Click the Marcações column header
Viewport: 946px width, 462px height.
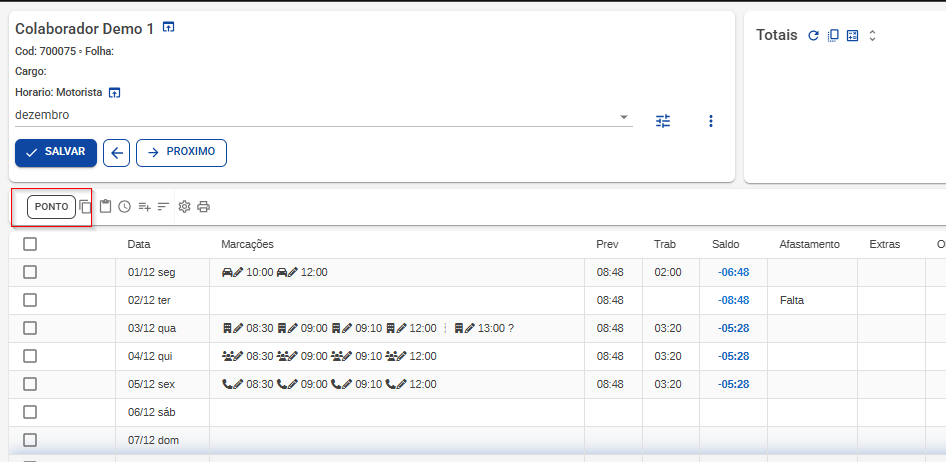tap(247, 244)
